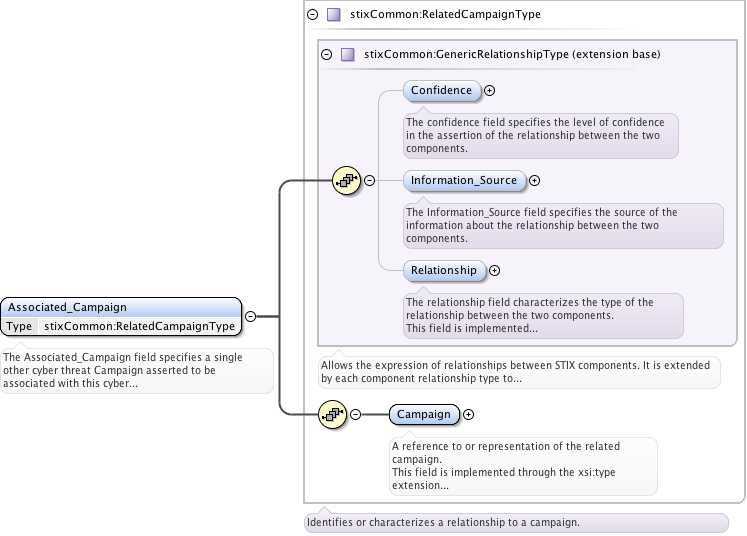Screen dimensions: 747x536
Task: Expand the Information_Source element plus icon
Action: pyautogui.click(x=534, y=181)
